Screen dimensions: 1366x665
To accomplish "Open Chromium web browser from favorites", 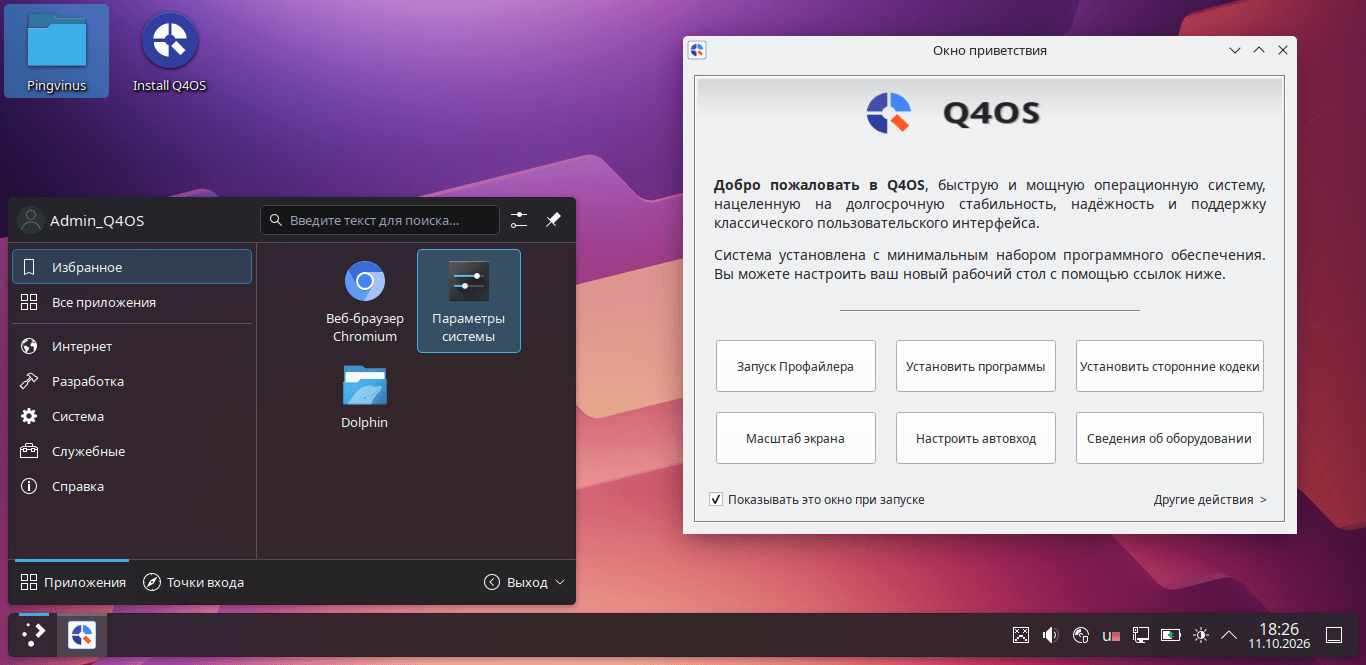I will [365, 300].
